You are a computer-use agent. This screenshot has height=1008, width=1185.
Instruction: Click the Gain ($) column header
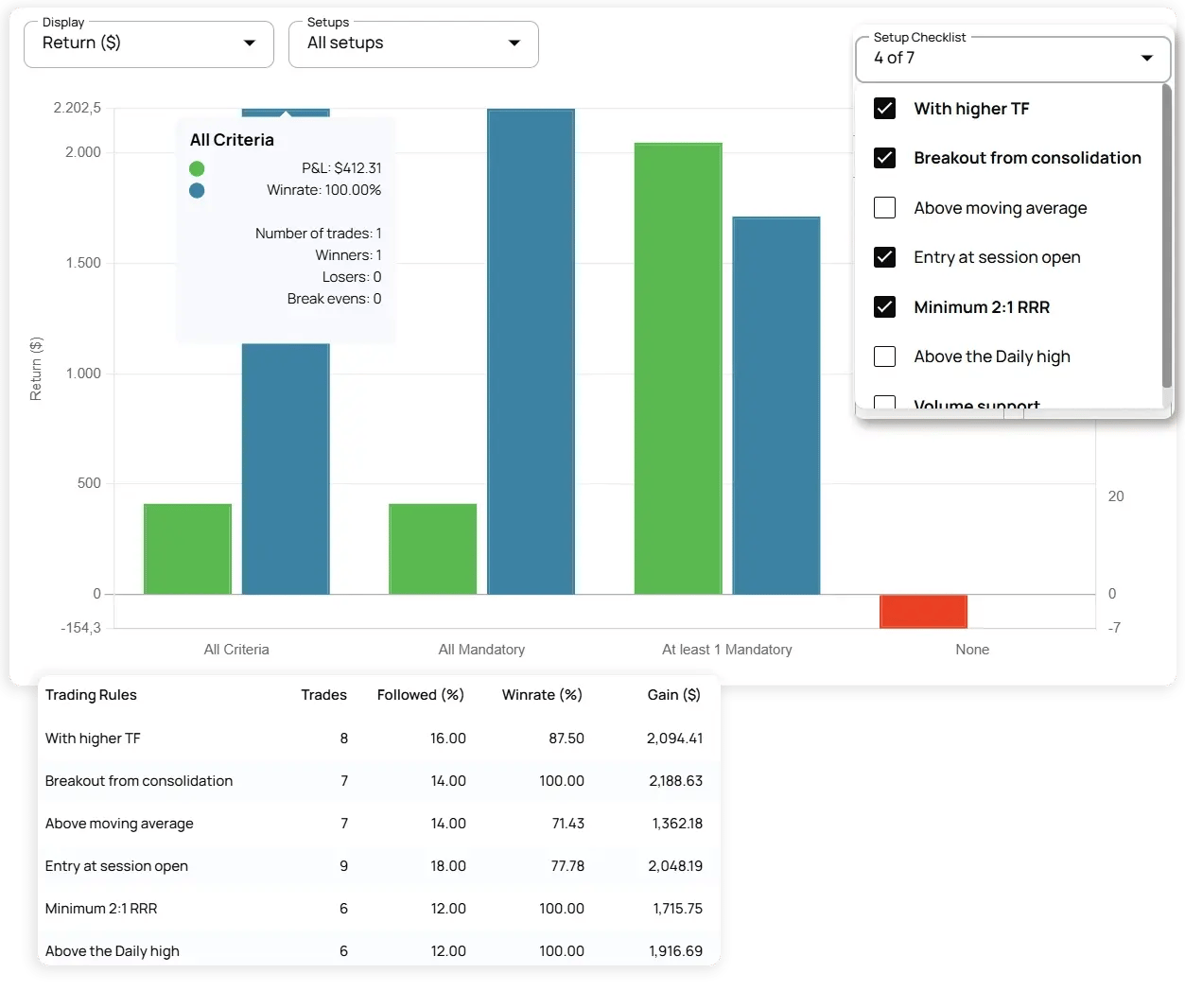(673, 695)
